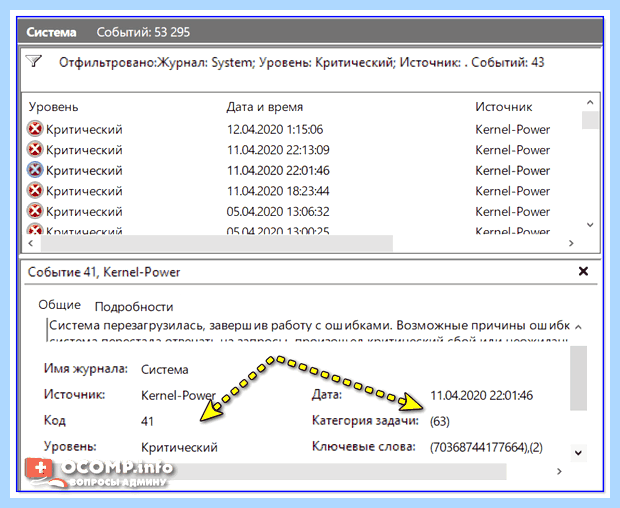Click Уровень value Критический in details
The image size is (620, 508).
(179, 447)
